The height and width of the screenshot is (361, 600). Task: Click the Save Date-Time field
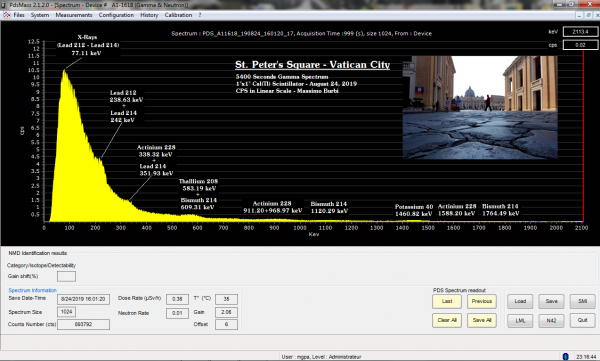point(83,299)
